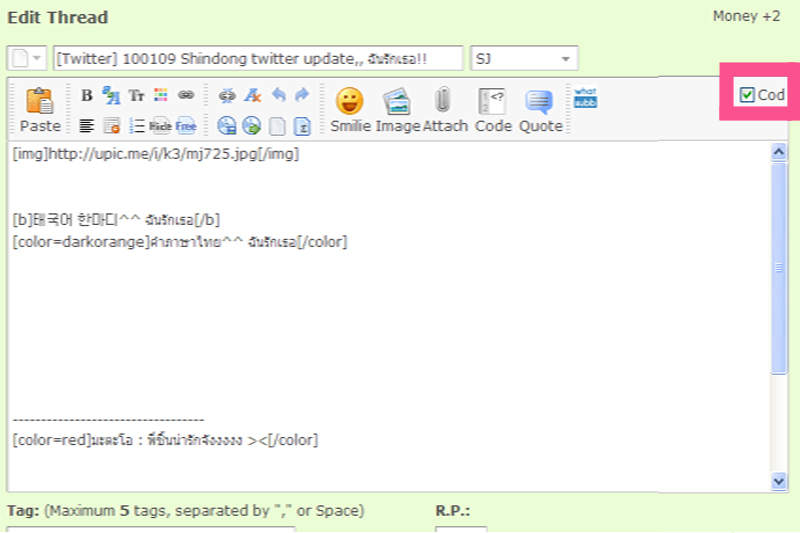Screen dimensions: 800x533
Task: Toggle the Code mode checkbox
Action: pos(747,94)
